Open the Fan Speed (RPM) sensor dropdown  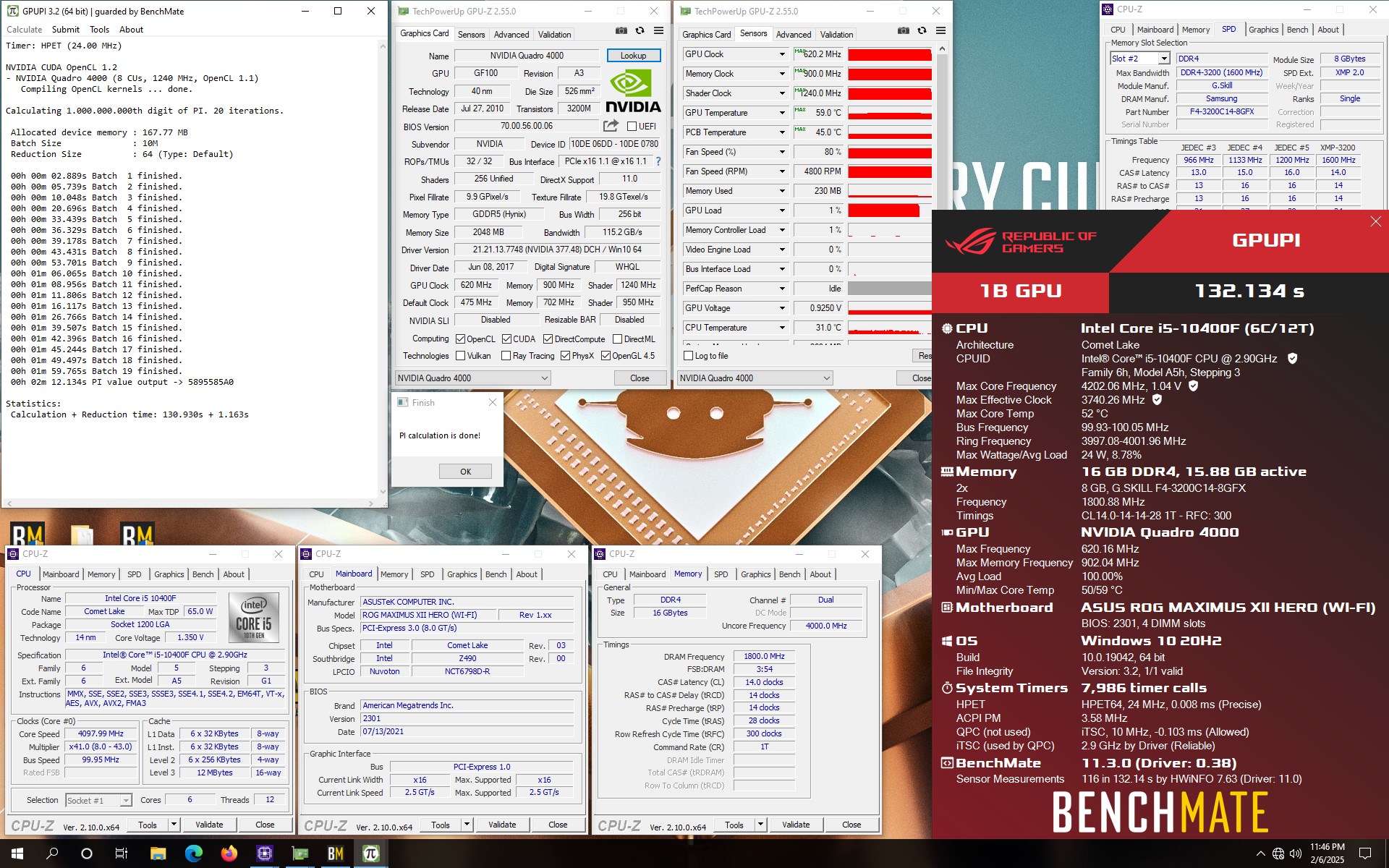coord(782,171)
